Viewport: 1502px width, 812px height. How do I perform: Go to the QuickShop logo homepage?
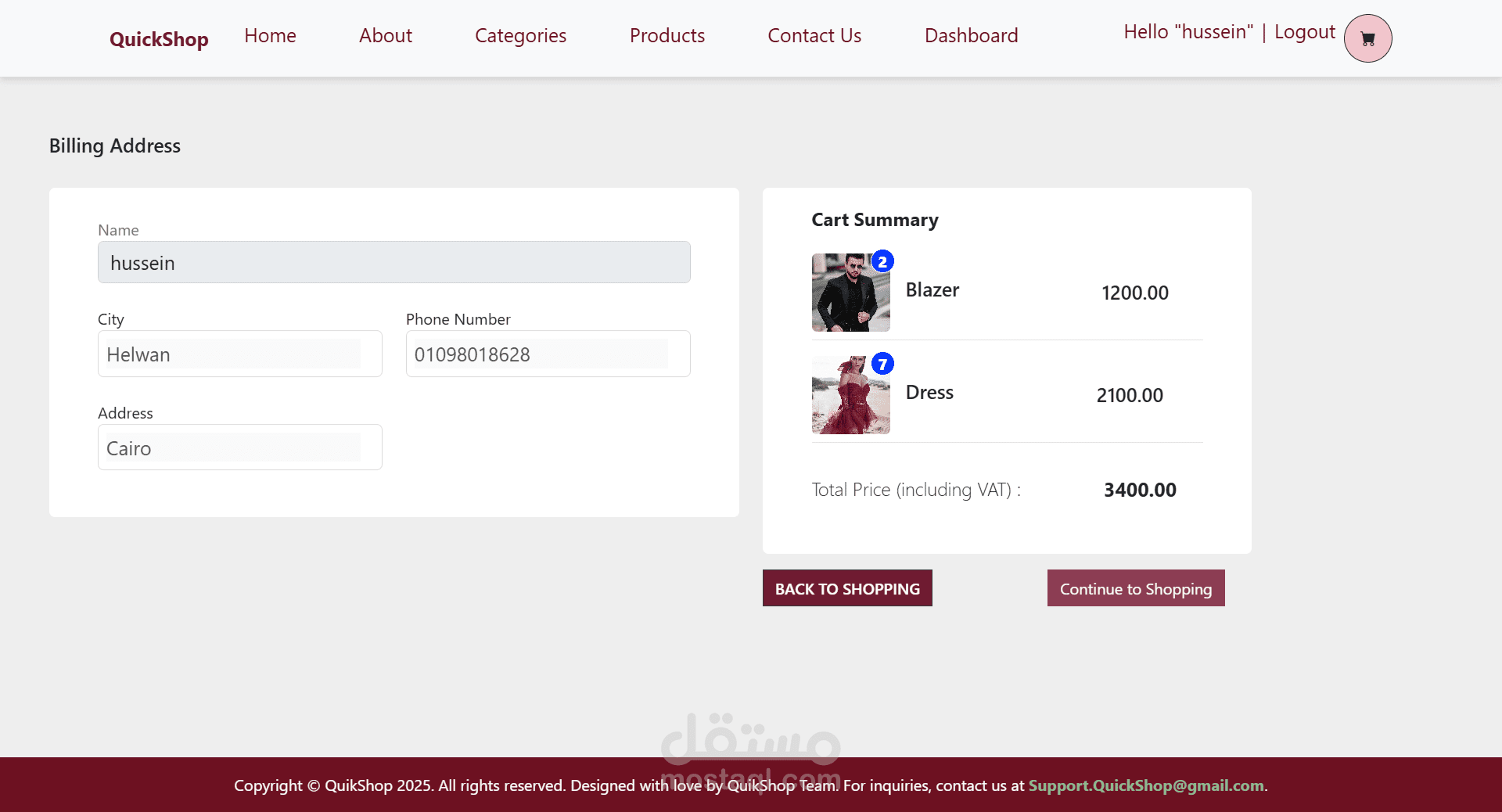click(x=159, y=39)
